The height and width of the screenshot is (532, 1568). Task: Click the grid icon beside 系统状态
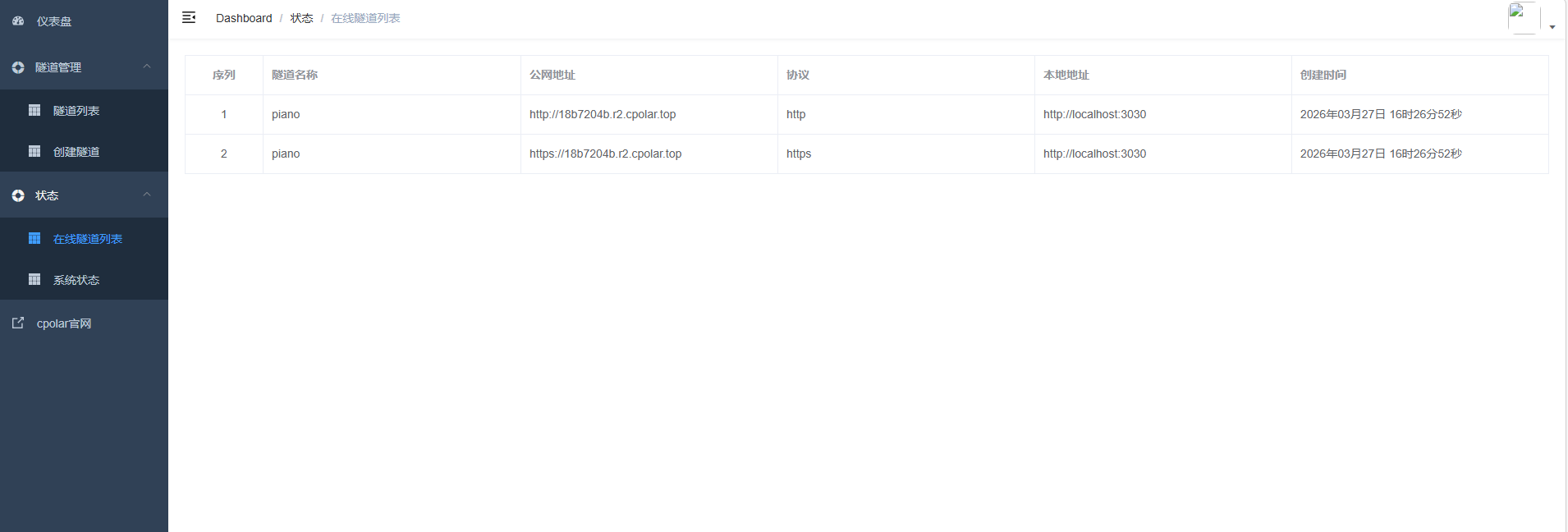pyautogui.click(x=34, y=279)
